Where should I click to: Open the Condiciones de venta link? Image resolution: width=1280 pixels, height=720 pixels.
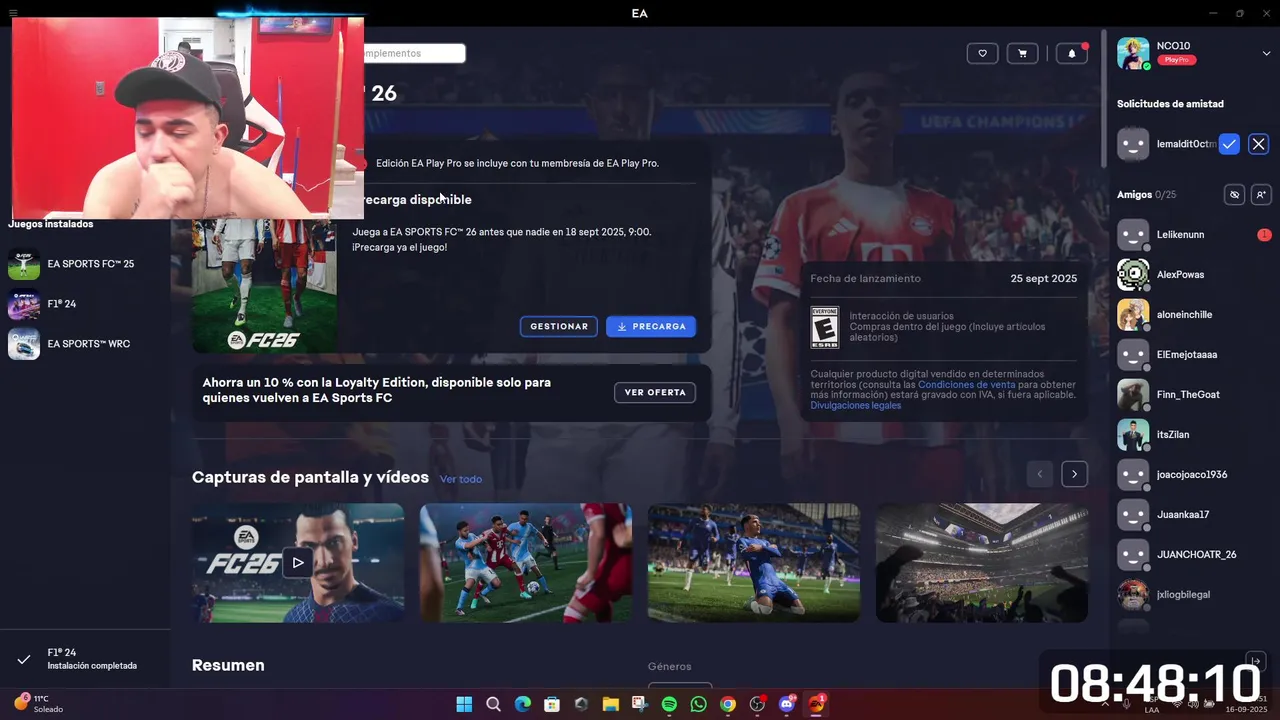[966, 385]
